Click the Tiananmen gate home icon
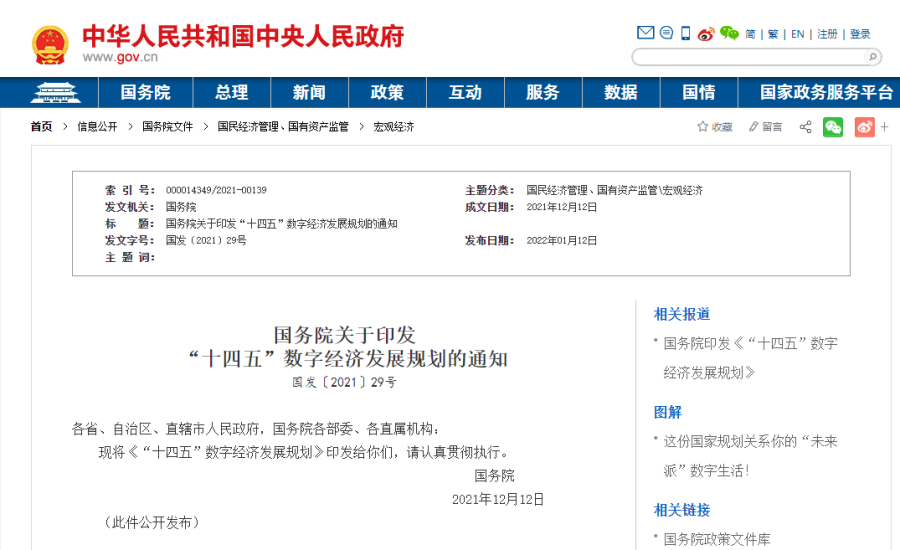Screen dimensions: 900x550 tap(53, 93)
